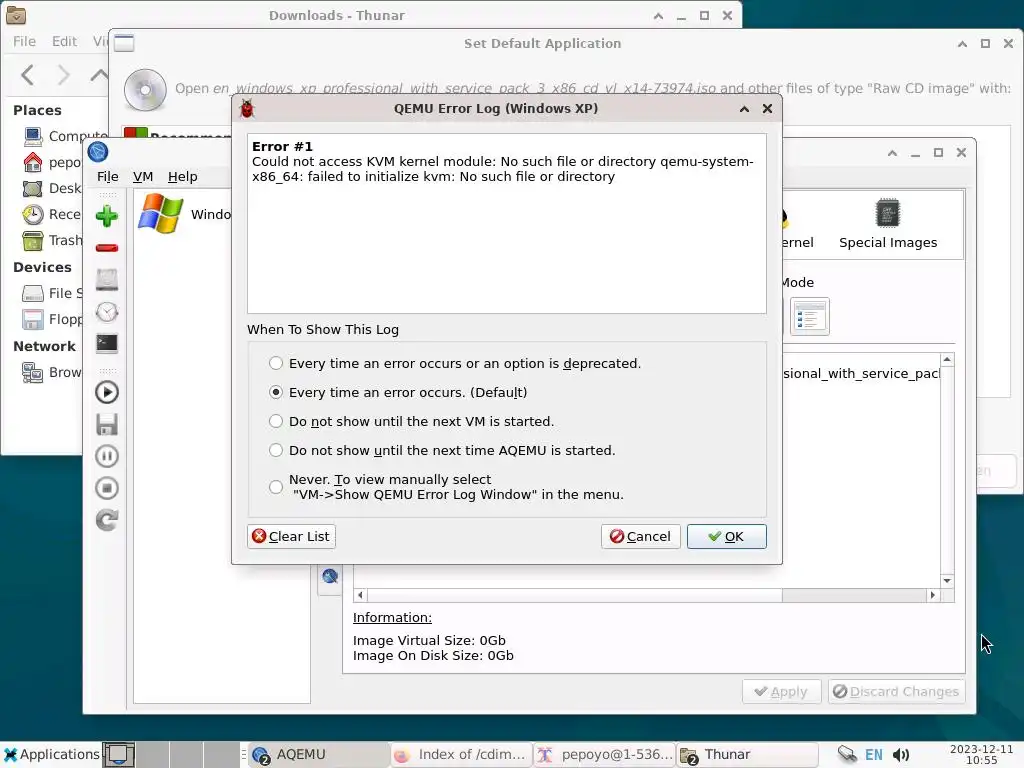Viewport: 1024px width, 768px height.
Task: Open the AQEMU File menu
Action: tap(108, 176)
